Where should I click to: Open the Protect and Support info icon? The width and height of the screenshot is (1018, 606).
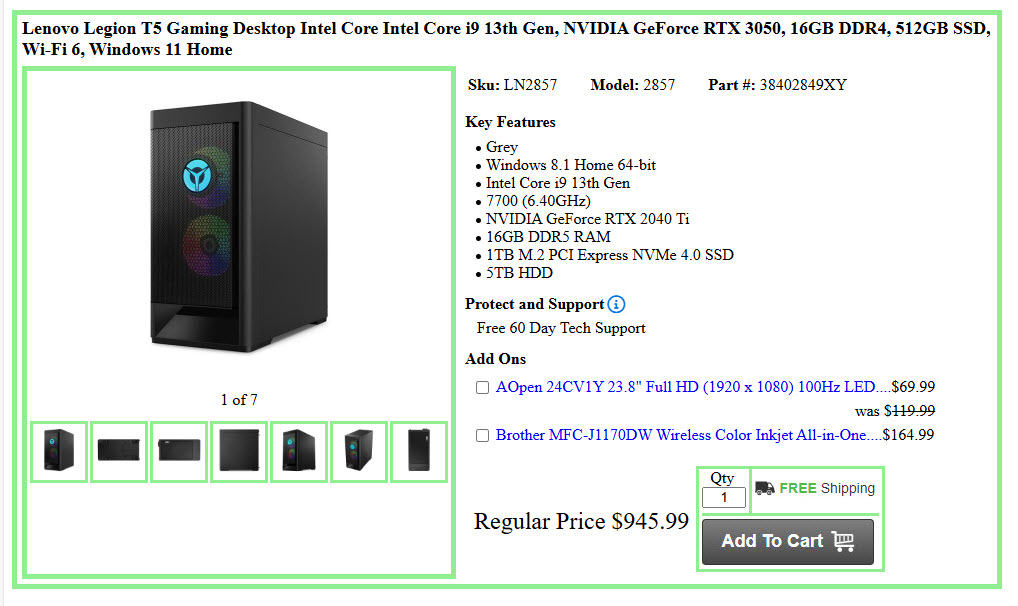616,304
